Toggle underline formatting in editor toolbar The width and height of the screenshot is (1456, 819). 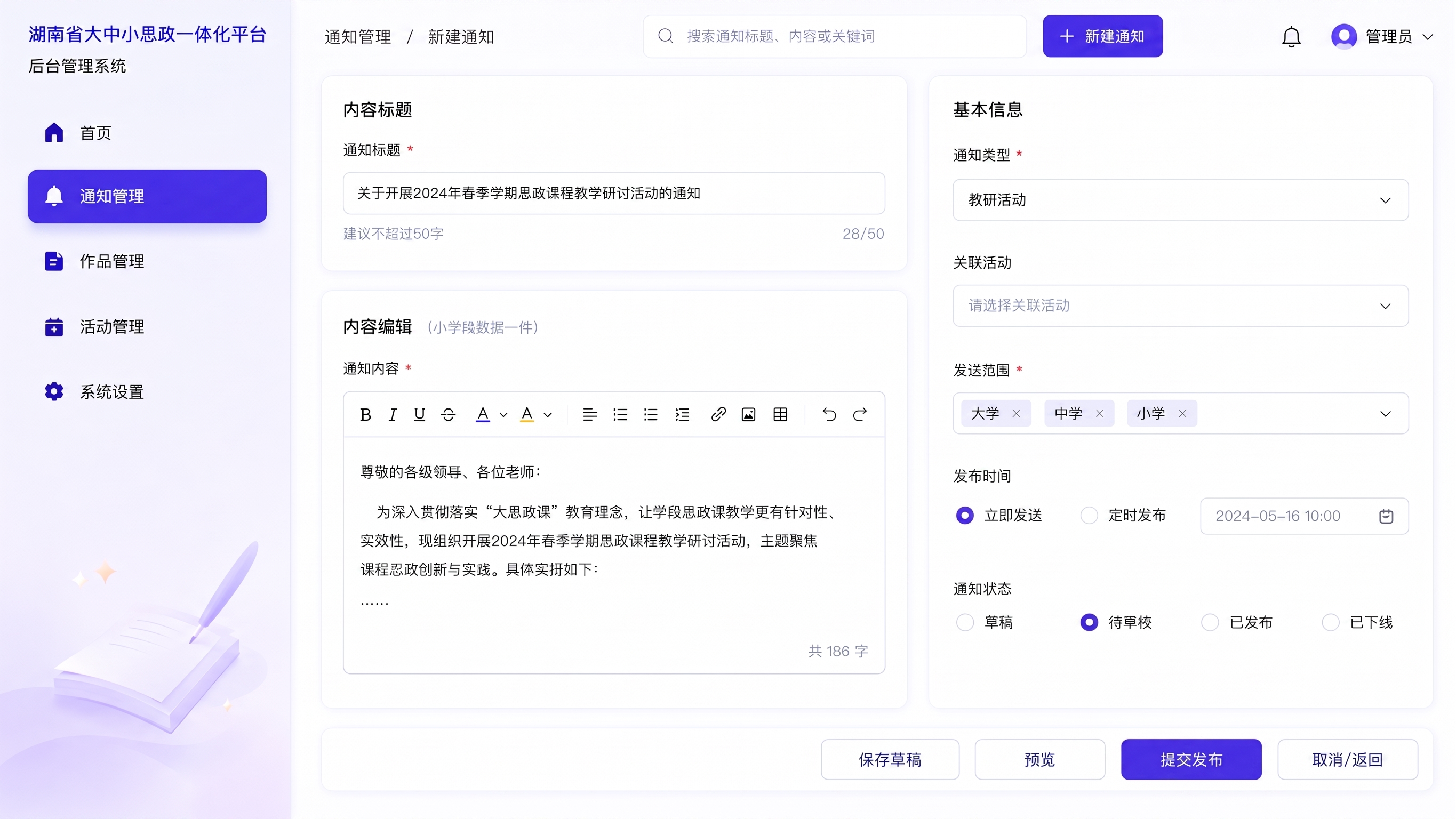[x=419, y=414]
